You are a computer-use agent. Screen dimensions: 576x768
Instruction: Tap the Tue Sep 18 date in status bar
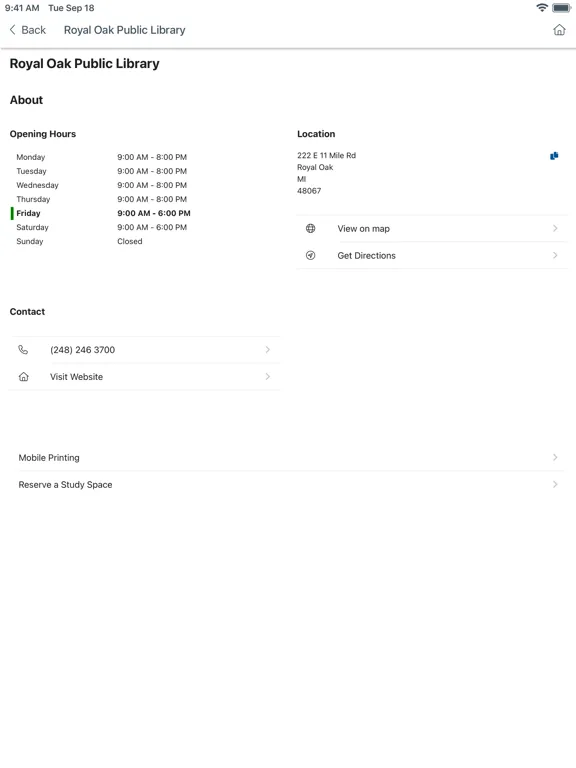click(x=71, y=8)
